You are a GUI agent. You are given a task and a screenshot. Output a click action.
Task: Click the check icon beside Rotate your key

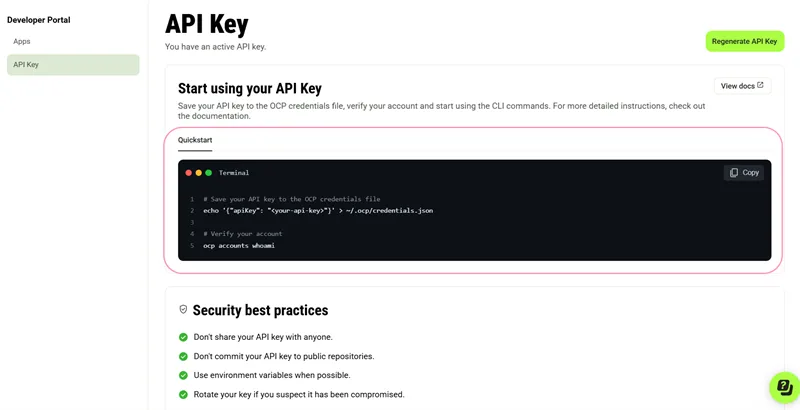(x=183, y=394)
